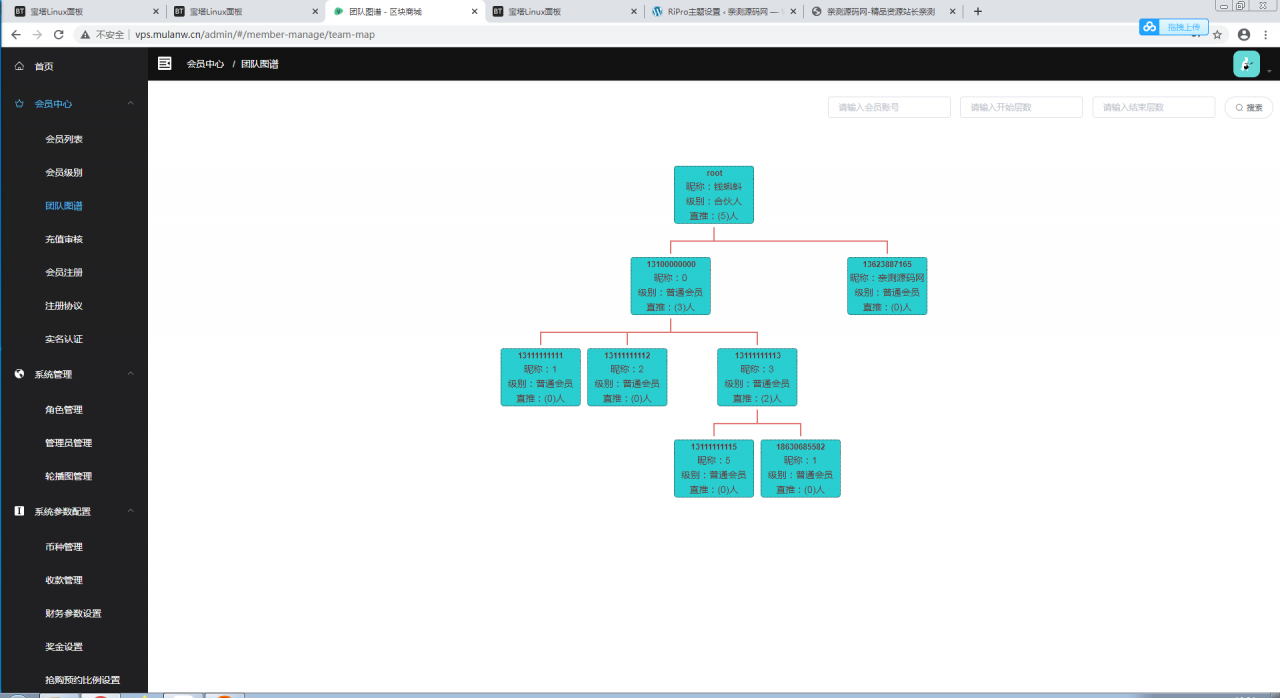Click the home icon beside 首页

(19, 66)
